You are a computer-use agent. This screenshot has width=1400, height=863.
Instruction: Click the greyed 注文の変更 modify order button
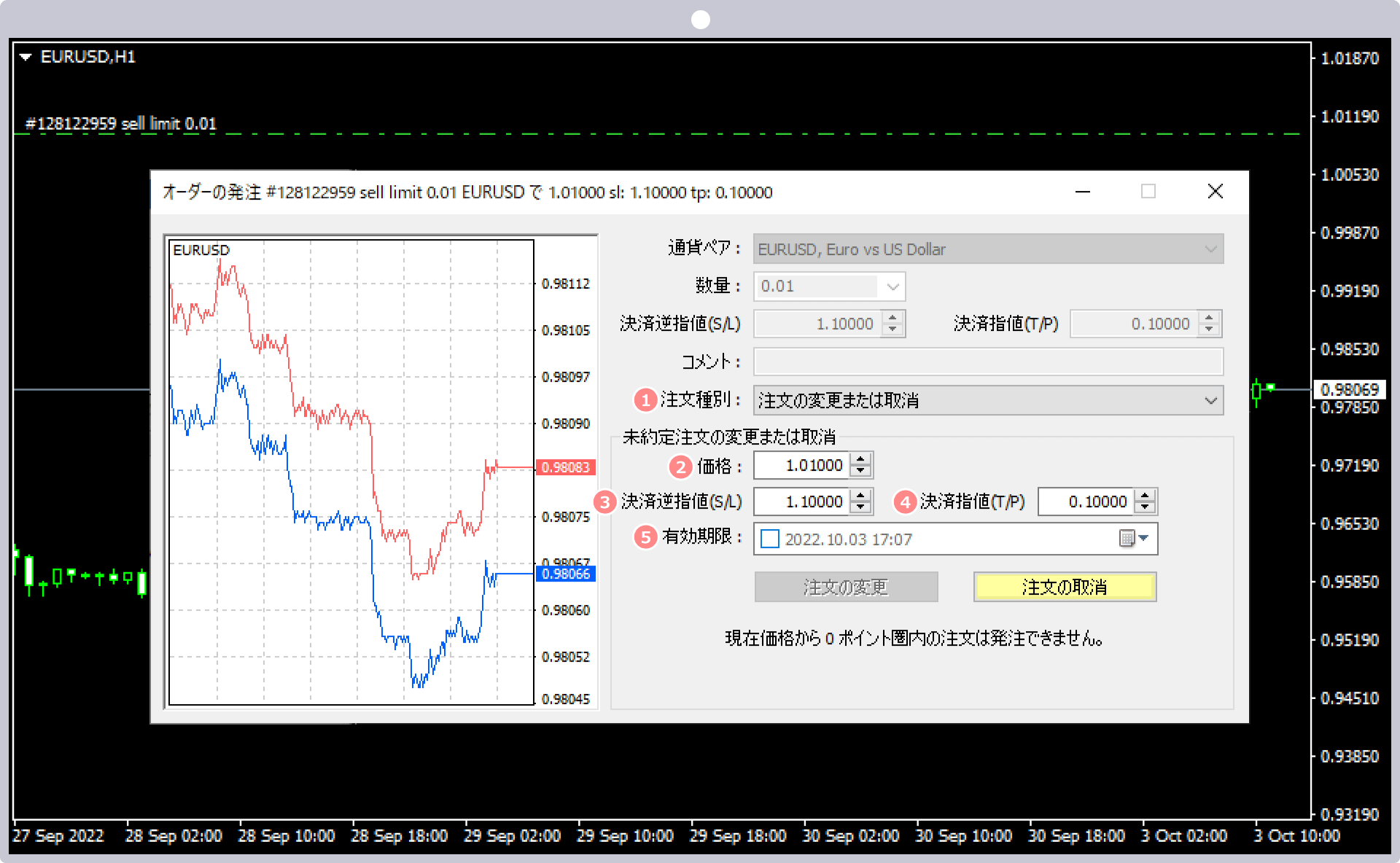(846, 587)
